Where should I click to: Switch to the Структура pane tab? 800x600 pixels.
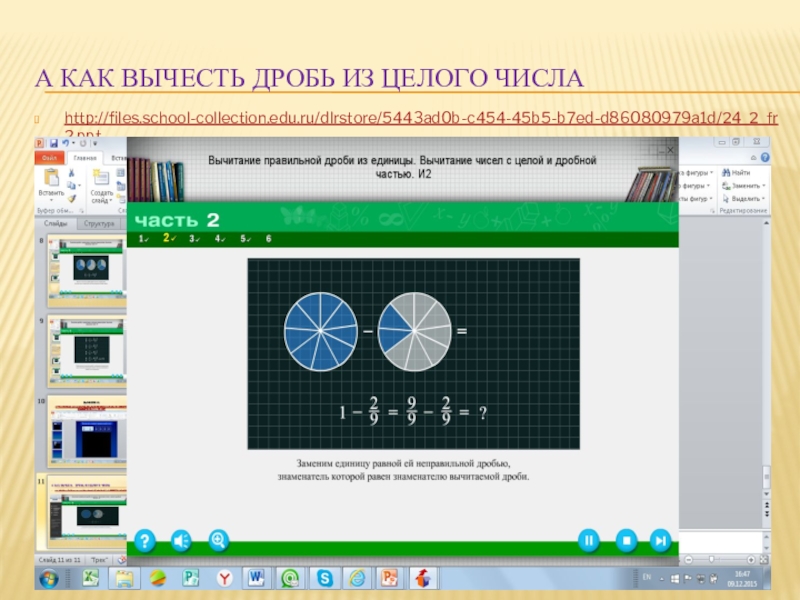[x=99, y=223]
